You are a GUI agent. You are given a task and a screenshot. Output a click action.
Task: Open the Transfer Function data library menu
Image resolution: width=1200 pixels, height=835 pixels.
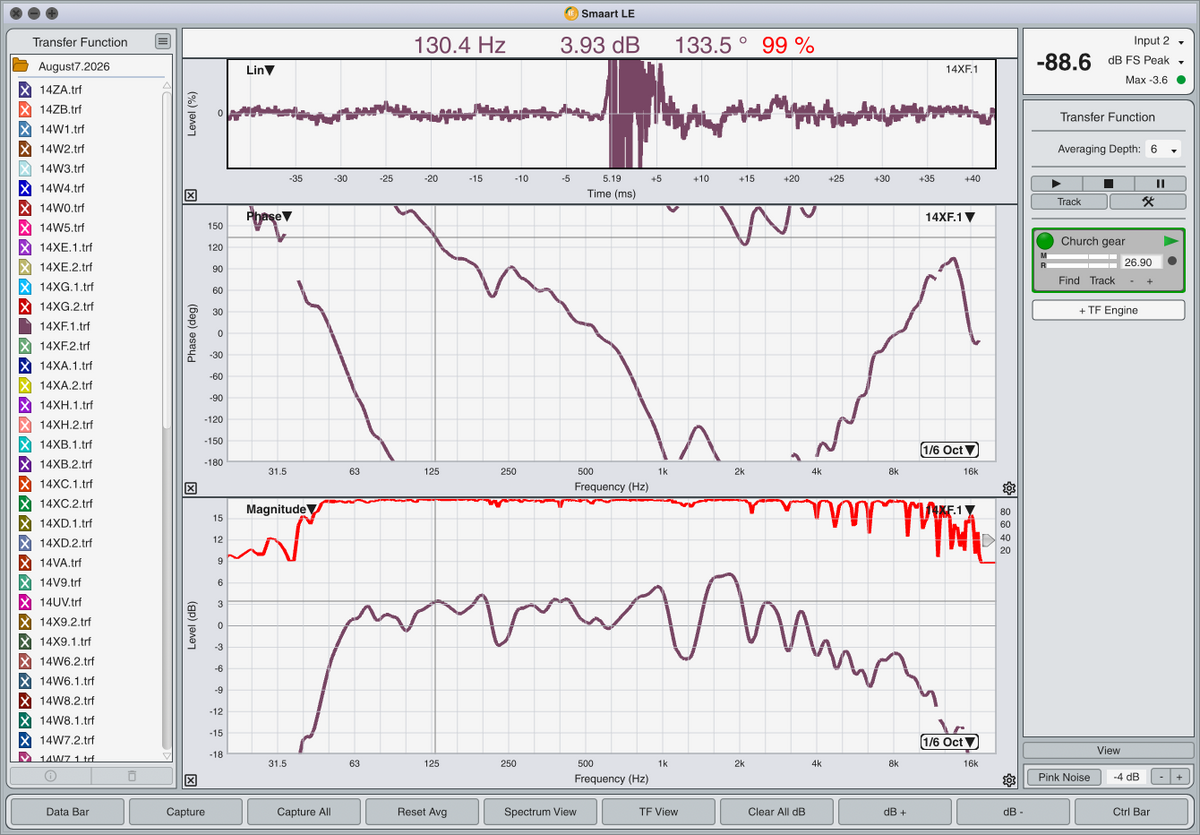pyautogui.click(x=163, y=41)
